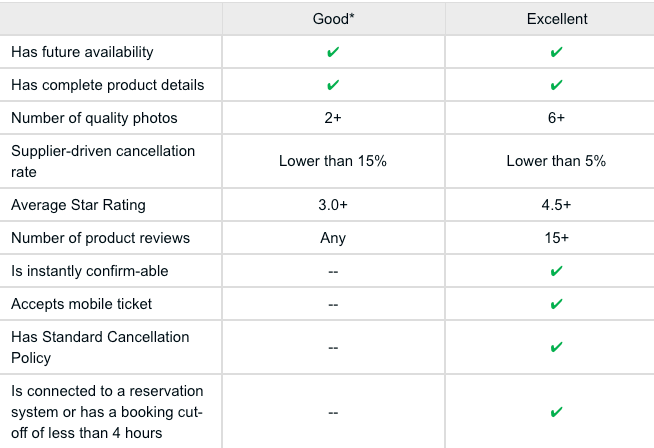
Task: Click the 'Supplier-driven cancellation rate' label
Action: [x=103, y=161]
